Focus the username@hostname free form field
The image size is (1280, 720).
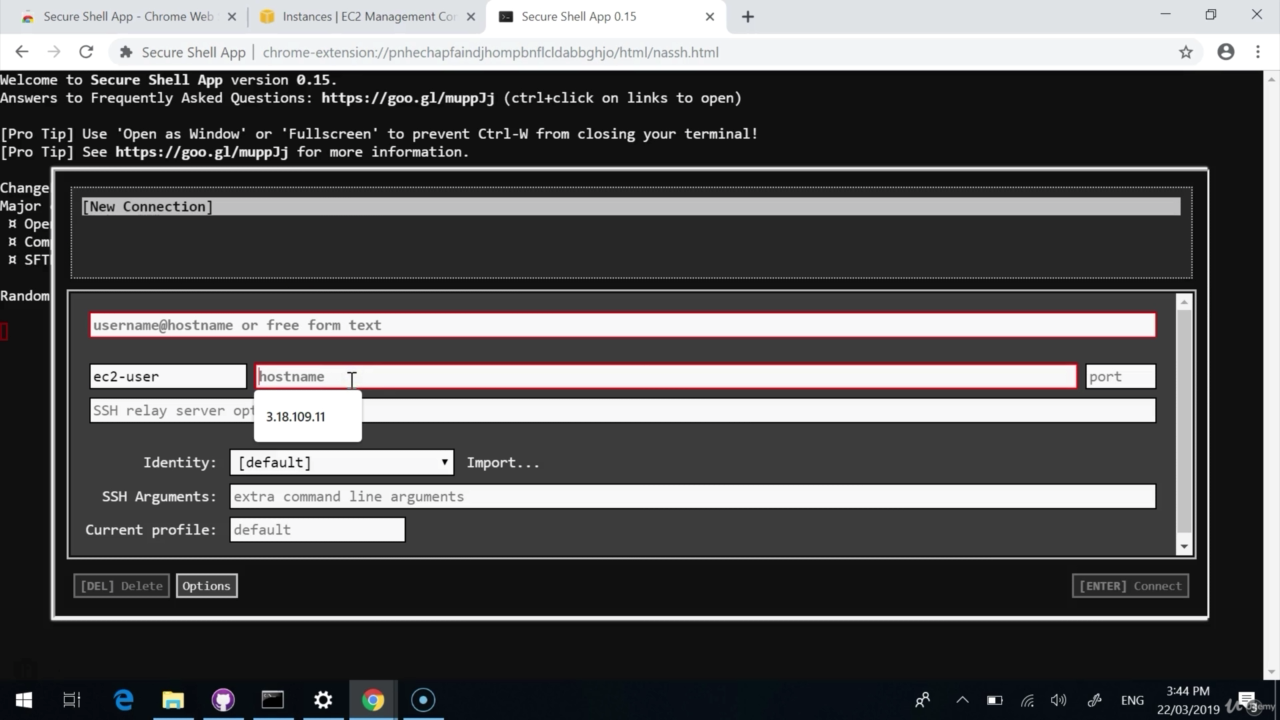(x=622, y=325)
